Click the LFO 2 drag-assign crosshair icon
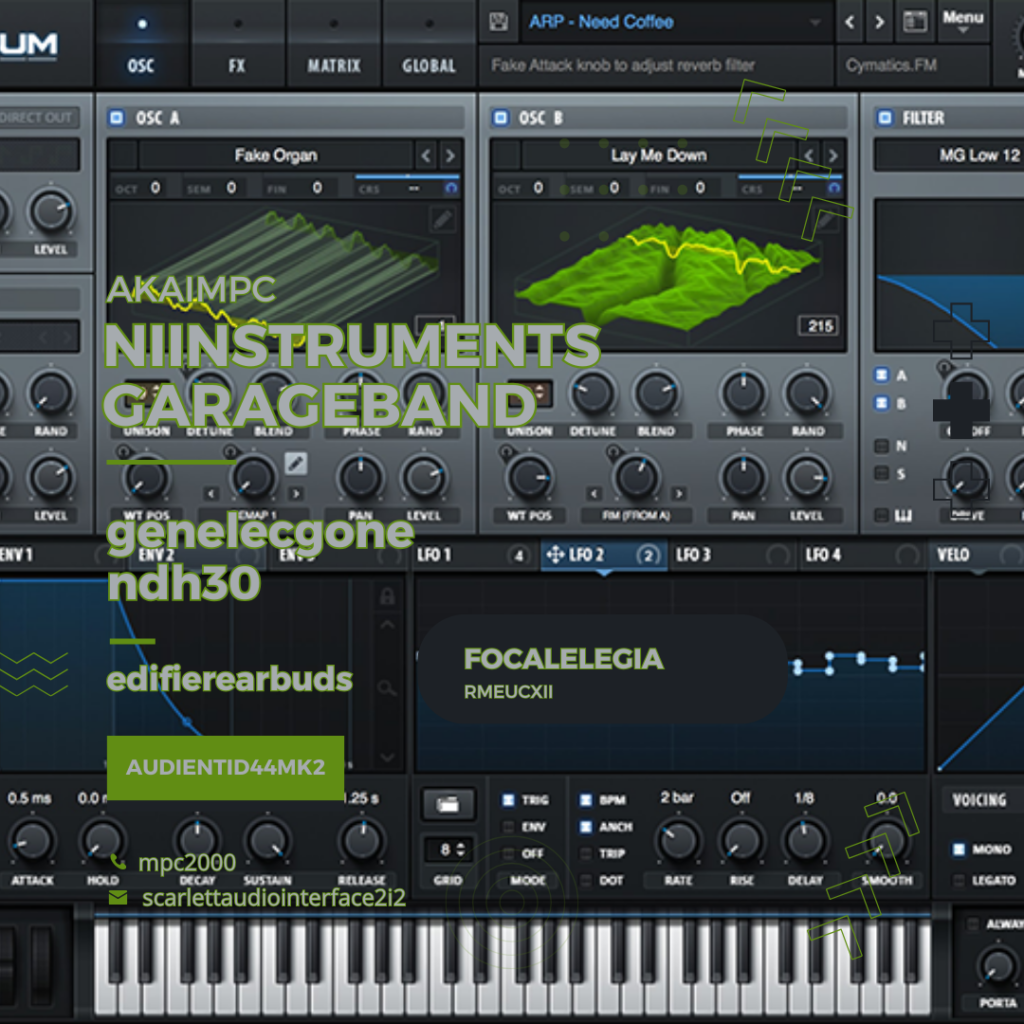 click(555, 555)
